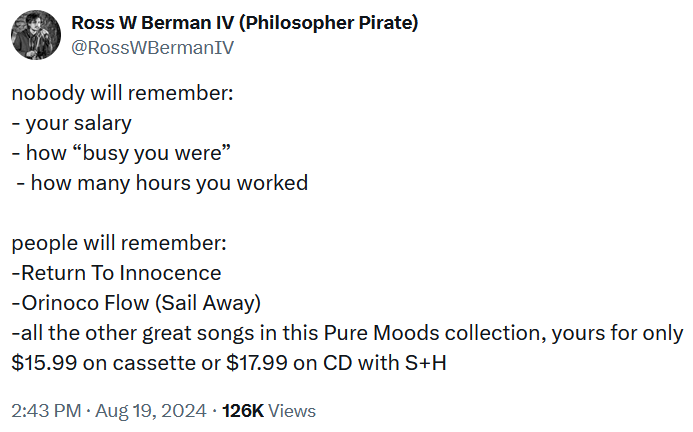This screenshot has width=693, height=432.
Task: Click the "busy you were" line
Action: pos(122,153)
